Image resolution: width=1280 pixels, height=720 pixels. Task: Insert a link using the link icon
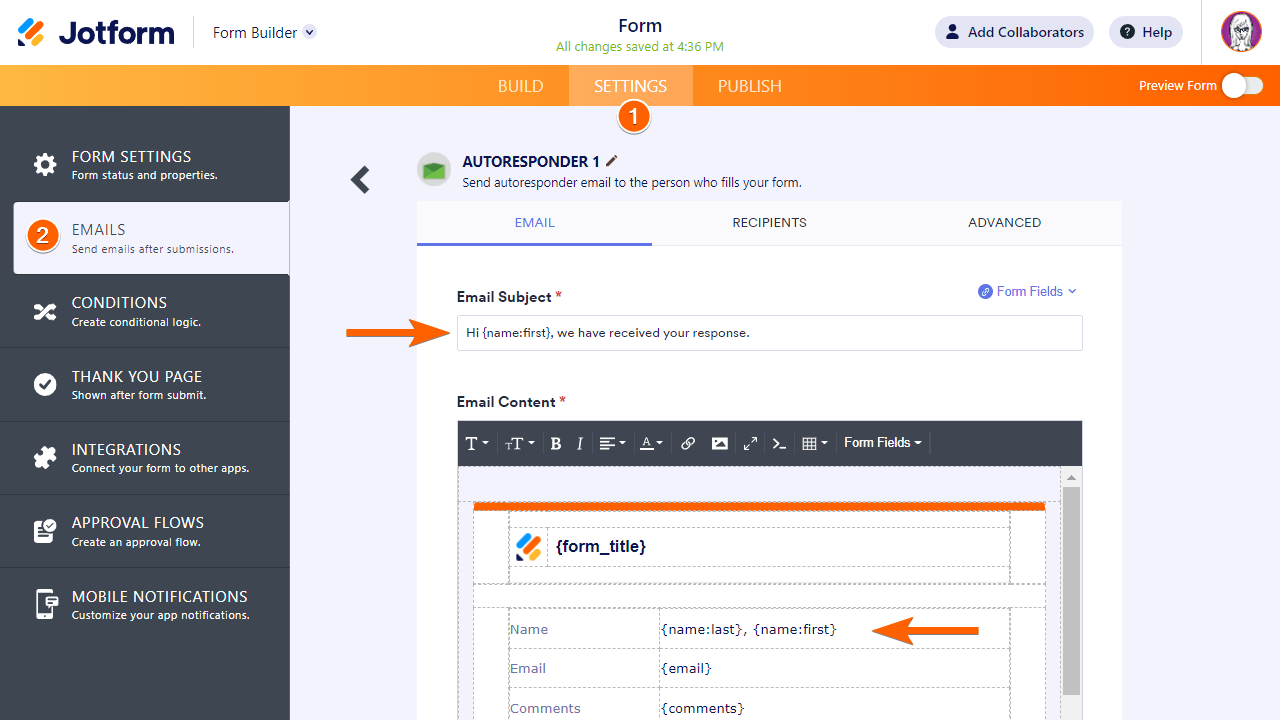(688, 443)
